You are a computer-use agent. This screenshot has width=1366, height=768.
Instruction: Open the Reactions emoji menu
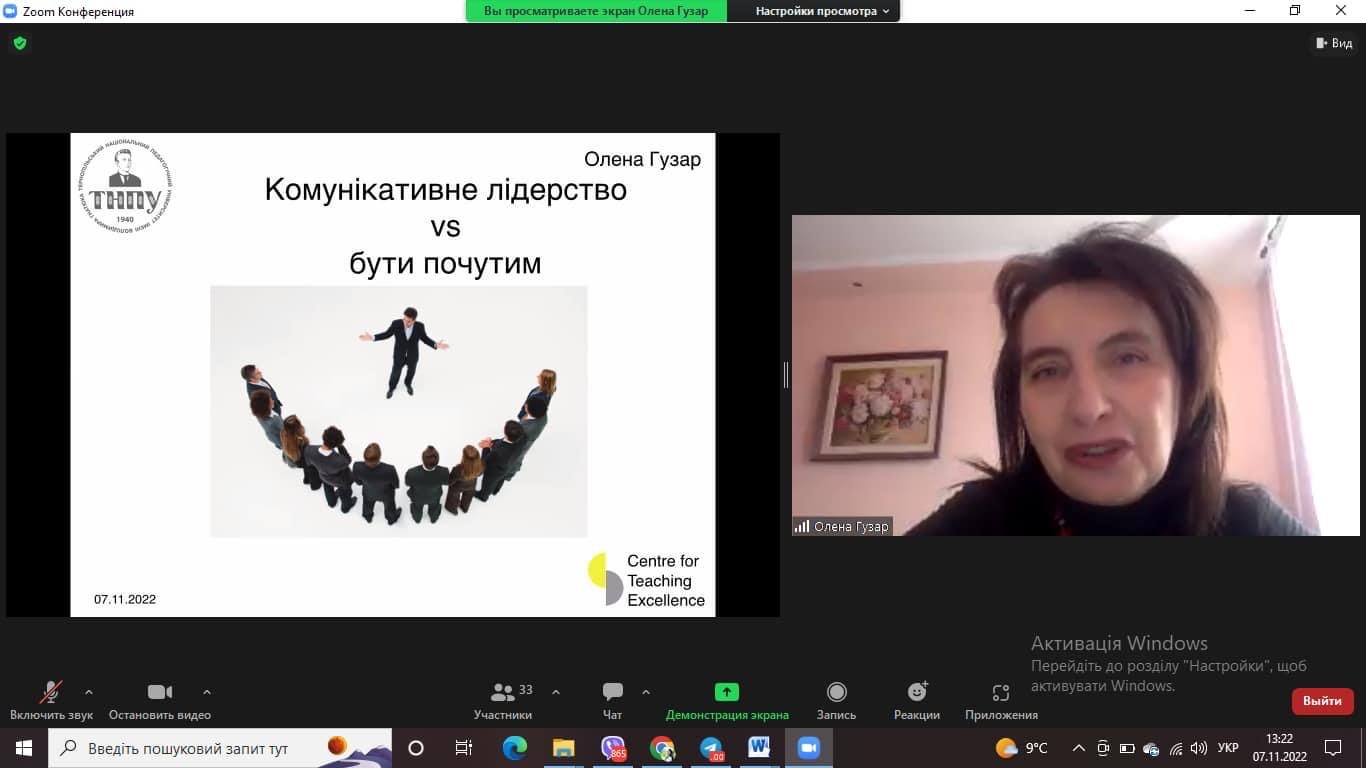pos(917,692)
